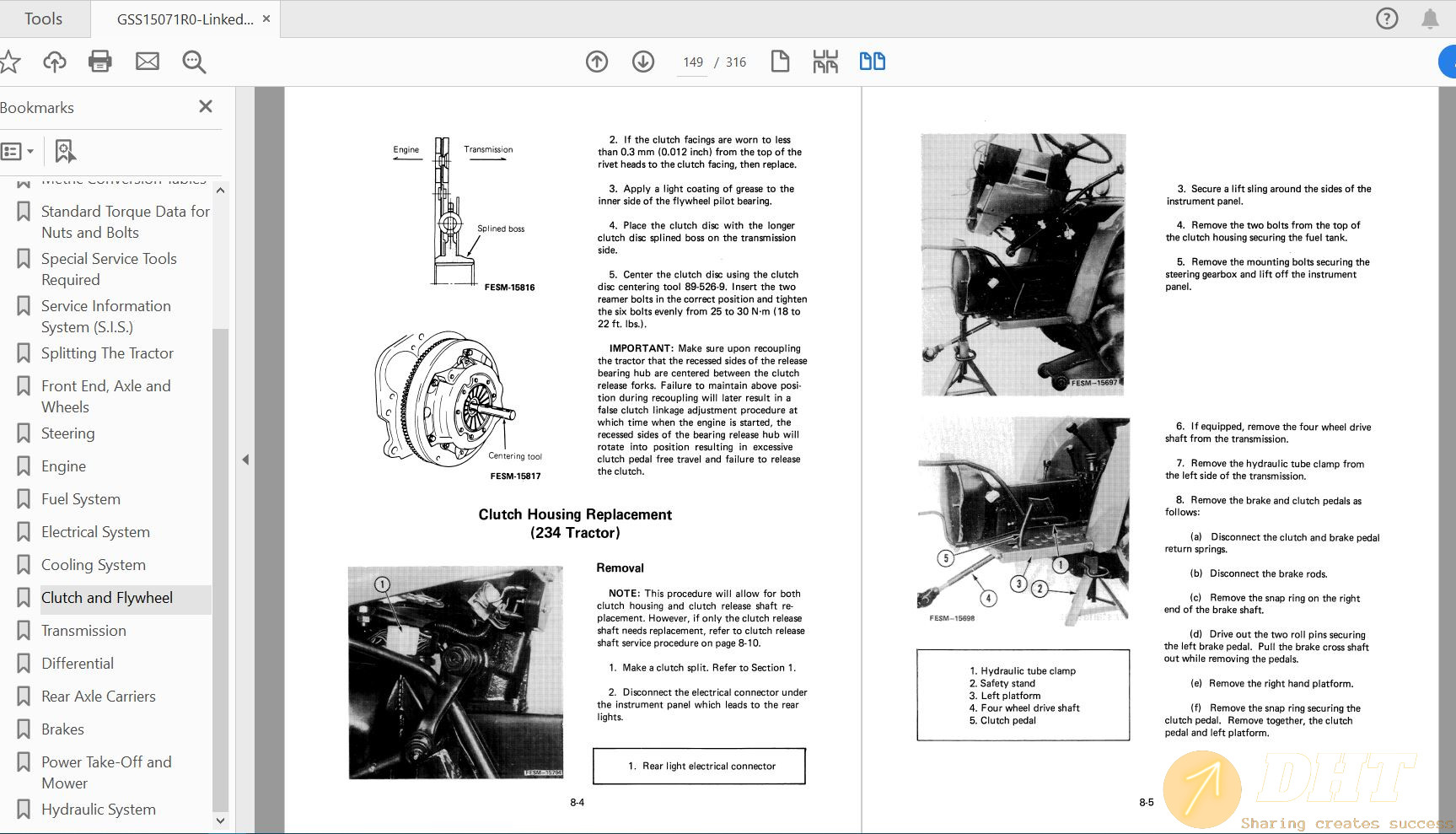Screen dimensions: 1456x834
Task: Click the find text magnifier icon
Action: coord(194,62)
